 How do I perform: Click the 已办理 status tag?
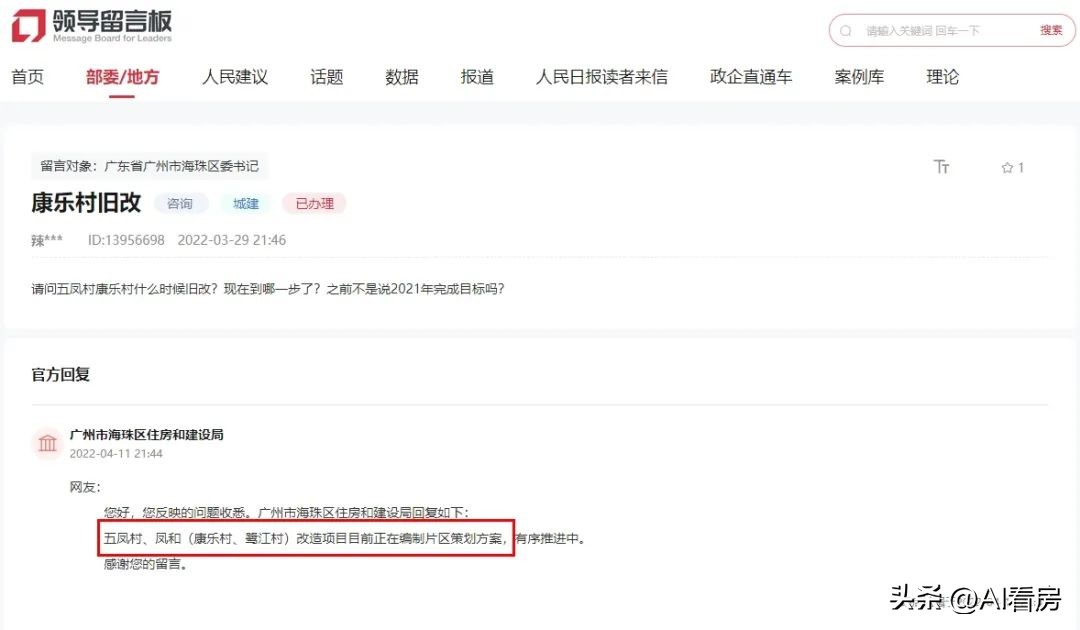tap(314, 203)
